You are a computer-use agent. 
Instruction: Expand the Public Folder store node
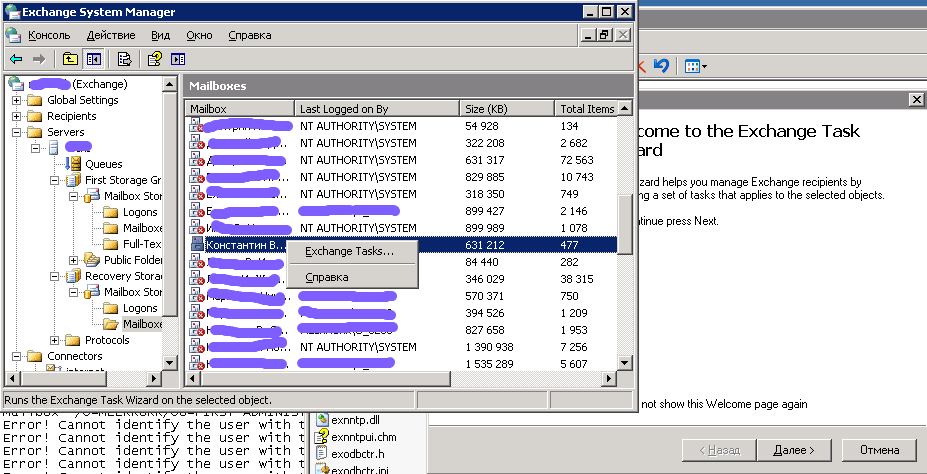[x=73, y=260]
